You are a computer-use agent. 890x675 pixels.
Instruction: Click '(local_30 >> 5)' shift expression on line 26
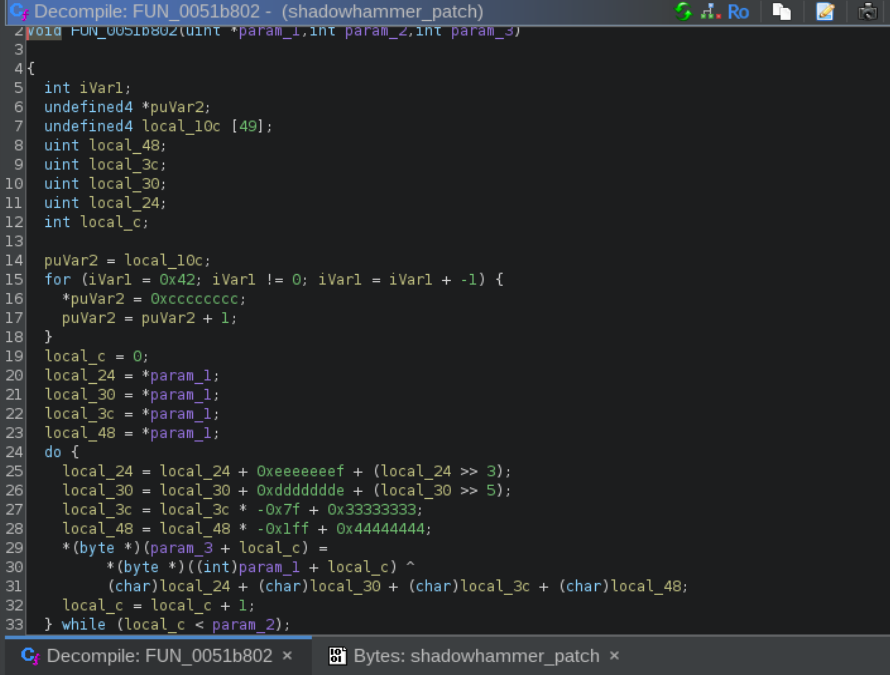pos(438,490)
